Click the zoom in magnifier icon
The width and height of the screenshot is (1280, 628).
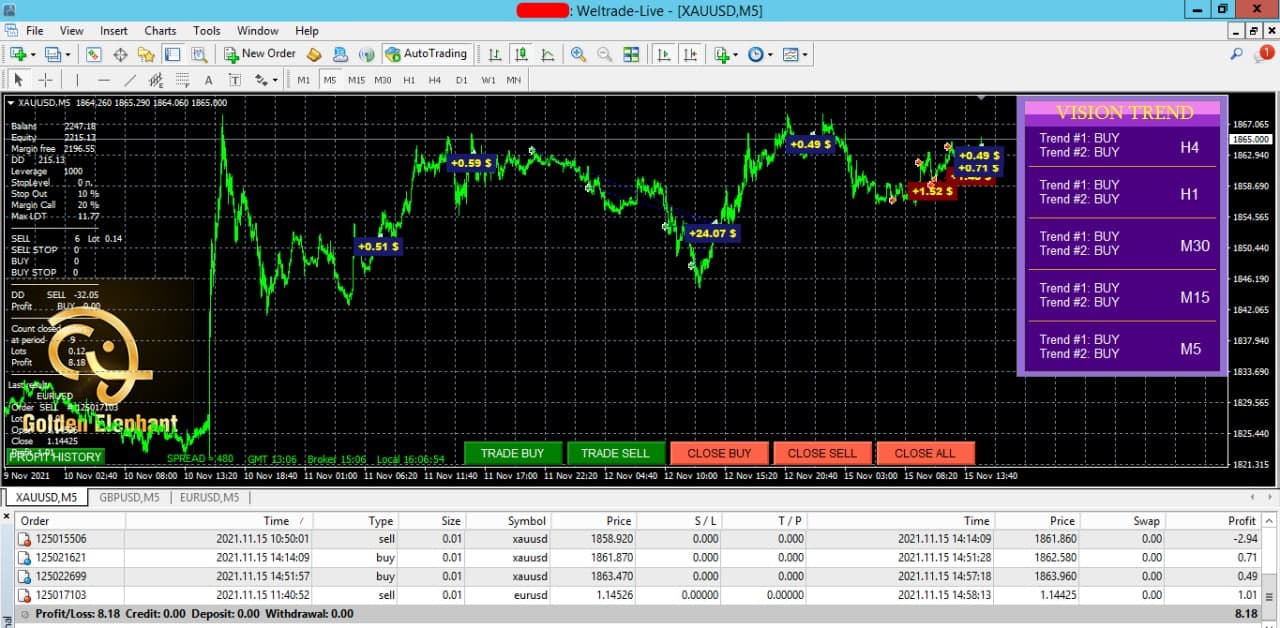pyautogui.click(x=578, y=54)
